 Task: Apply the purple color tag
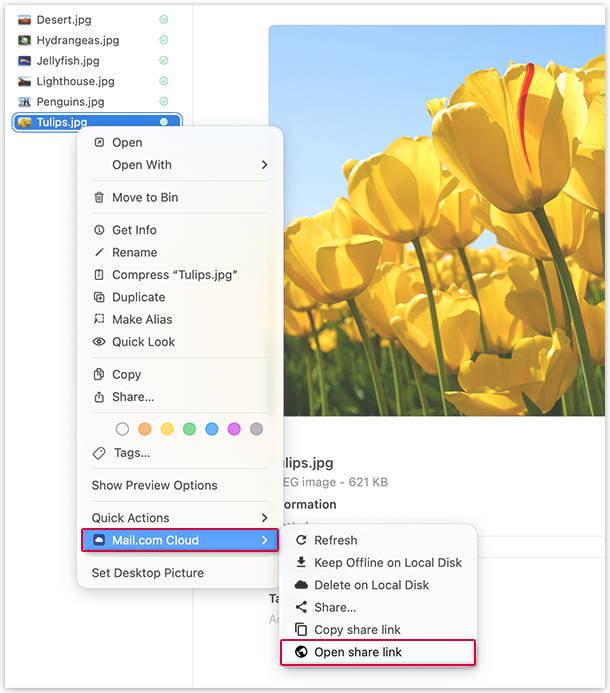click(x=234, y=429)
